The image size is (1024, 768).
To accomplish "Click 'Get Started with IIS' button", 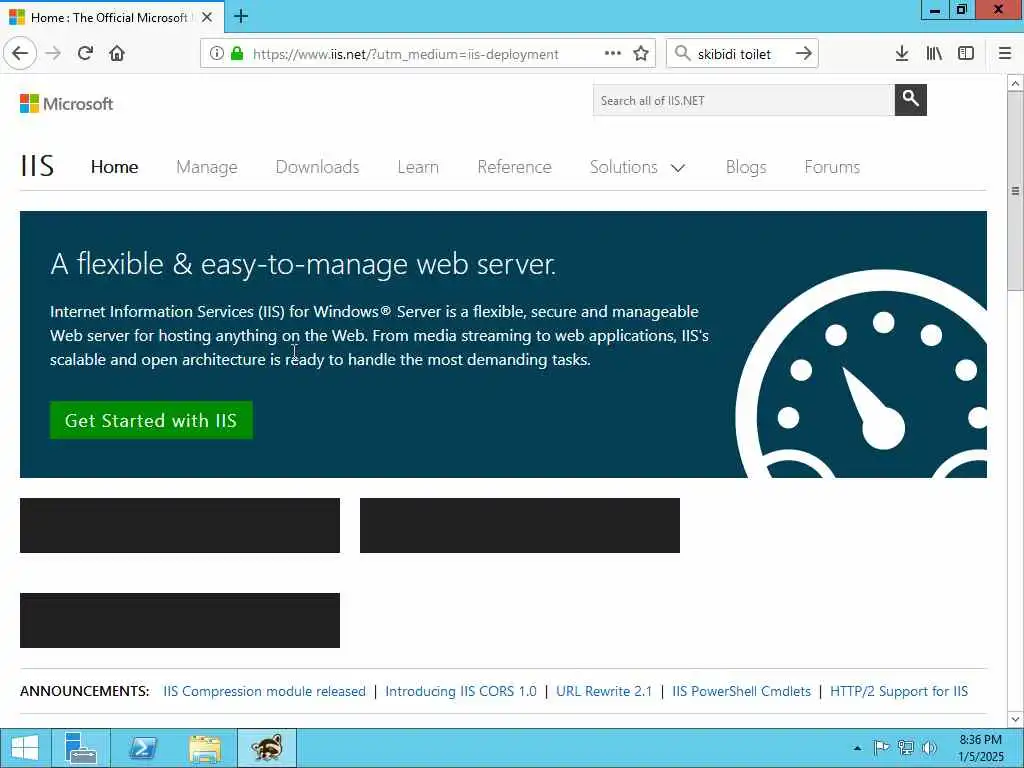I will coord(151,420).
